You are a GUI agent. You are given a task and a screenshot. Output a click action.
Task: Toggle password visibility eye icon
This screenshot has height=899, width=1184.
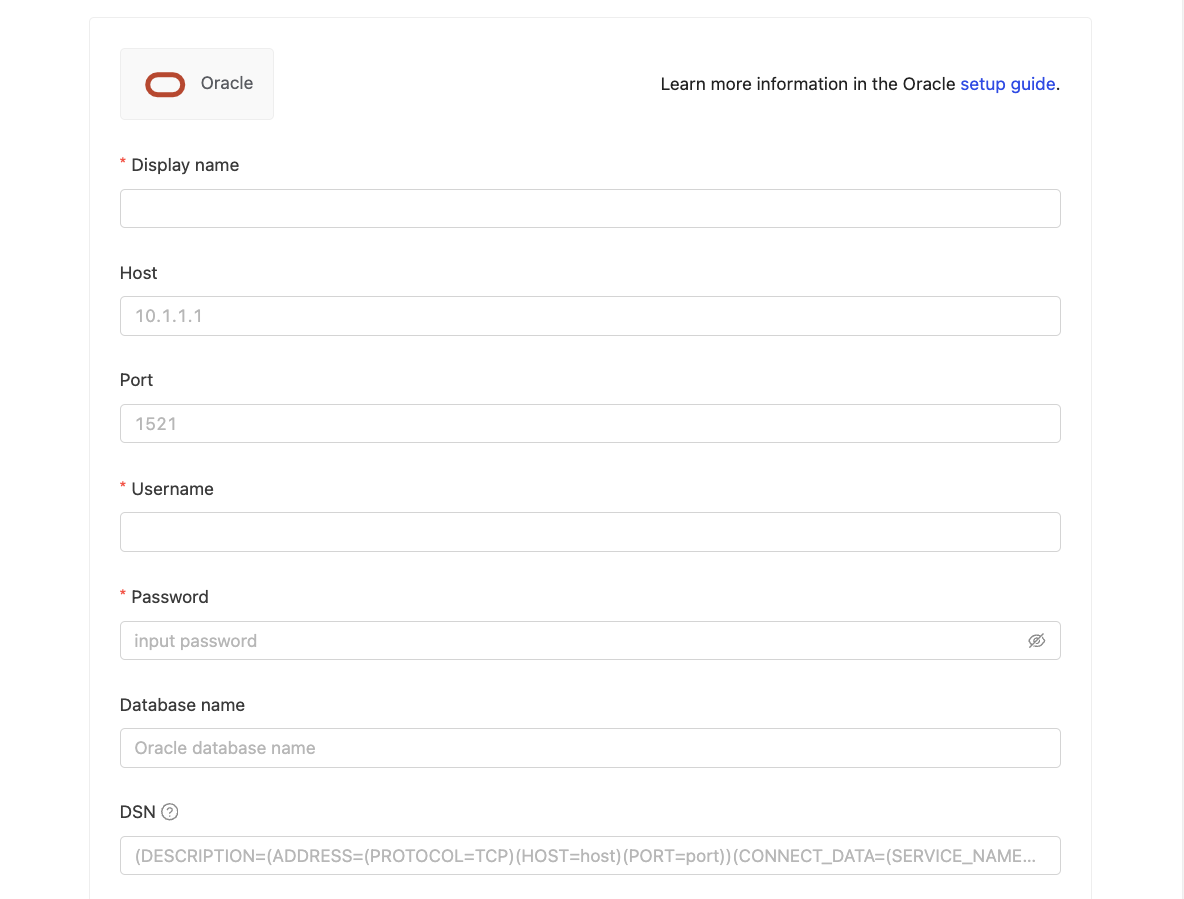point(1036,641)
